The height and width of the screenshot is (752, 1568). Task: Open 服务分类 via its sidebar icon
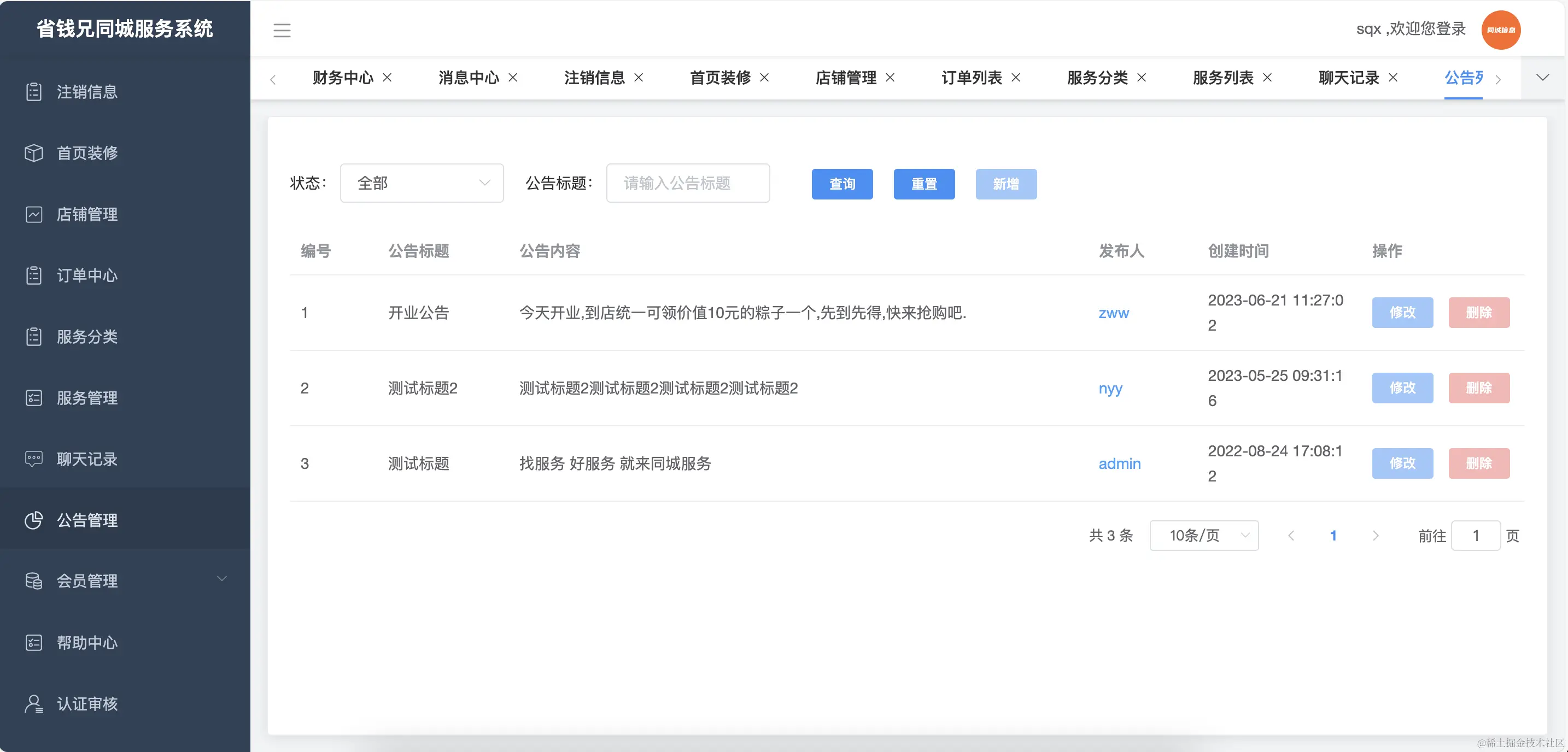(x=33, y=337)
